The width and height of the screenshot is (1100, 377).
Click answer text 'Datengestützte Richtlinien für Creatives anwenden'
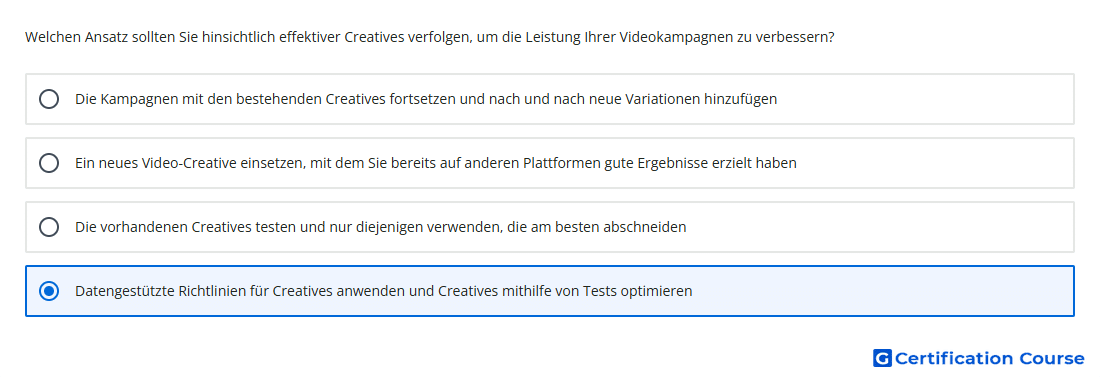(238, 291)
